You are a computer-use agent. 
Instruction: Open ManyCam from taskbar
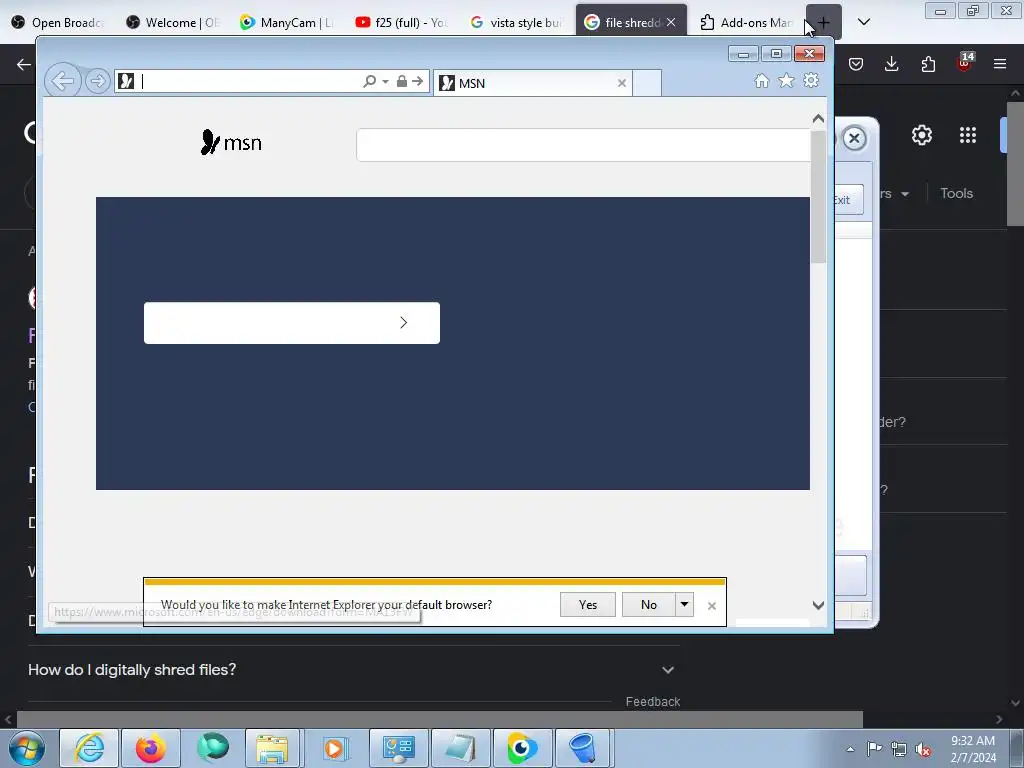pos(522,748)
